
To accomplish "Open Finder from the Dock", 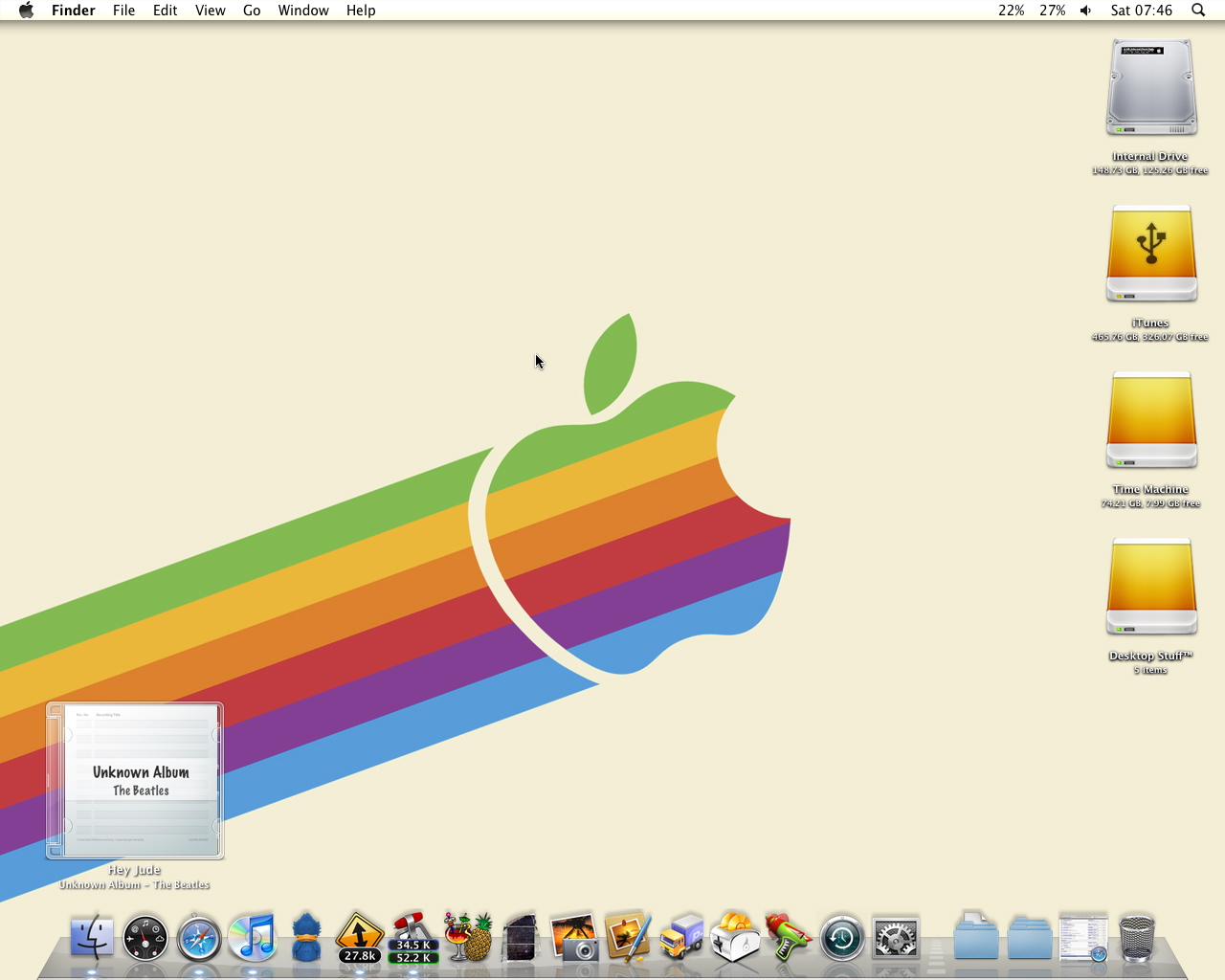I will pyautogui.click(x=92, y=937).
